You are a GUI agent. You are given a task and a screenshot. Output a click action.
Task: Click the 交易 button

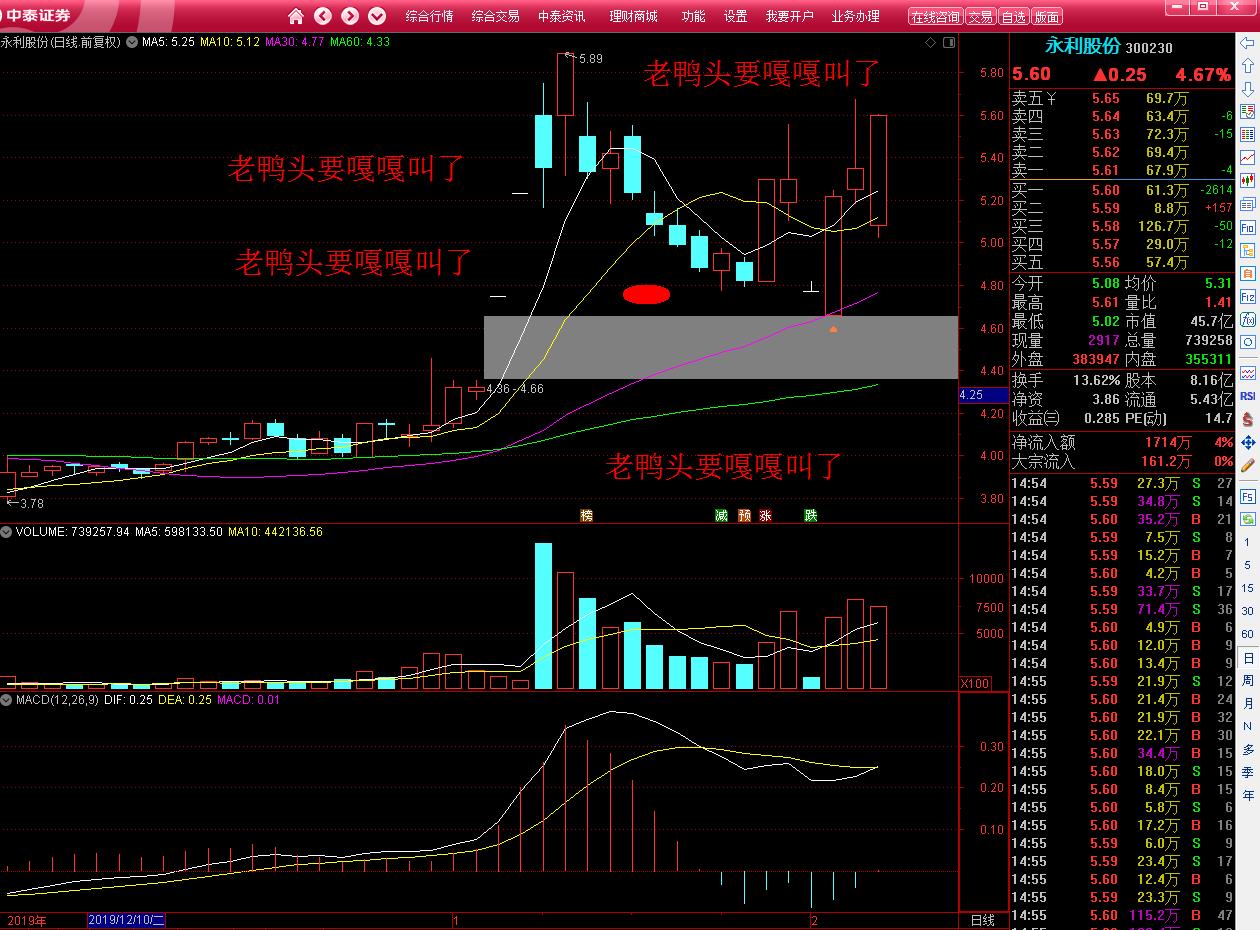981,17
